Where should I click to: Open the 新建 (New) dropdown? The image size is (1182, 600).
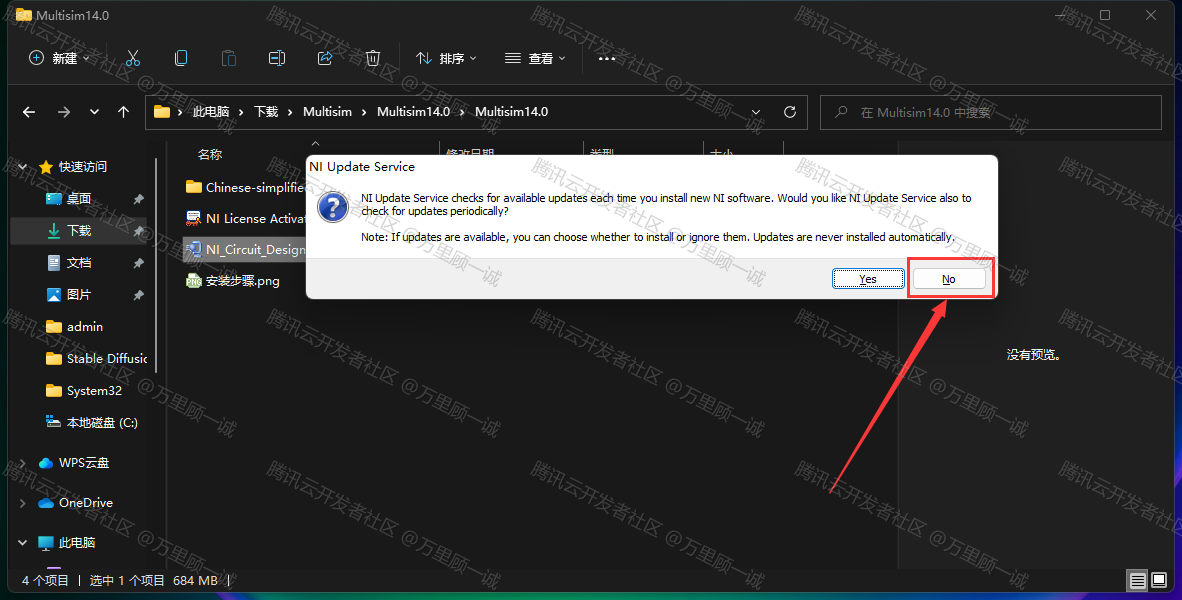pos(59,58)
